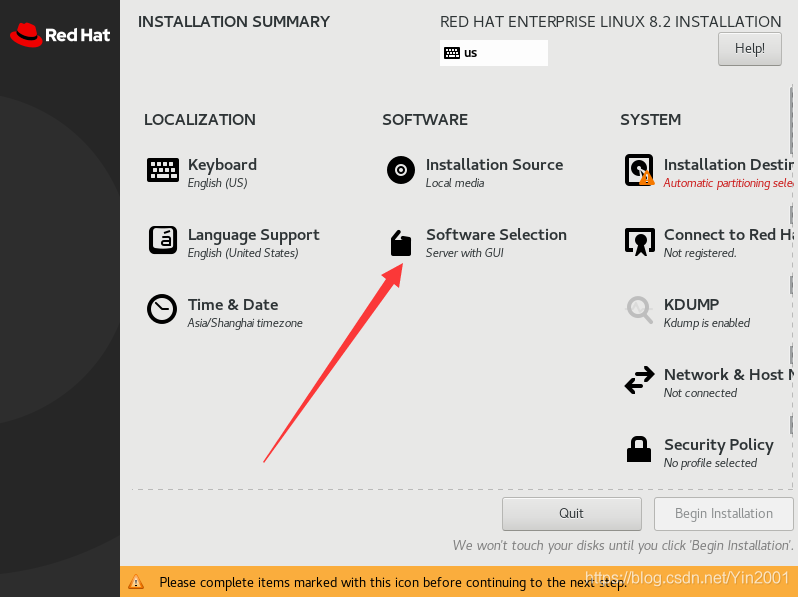
Task: Open the Connect to Red Hat icon
Action: tap(640, 241)
